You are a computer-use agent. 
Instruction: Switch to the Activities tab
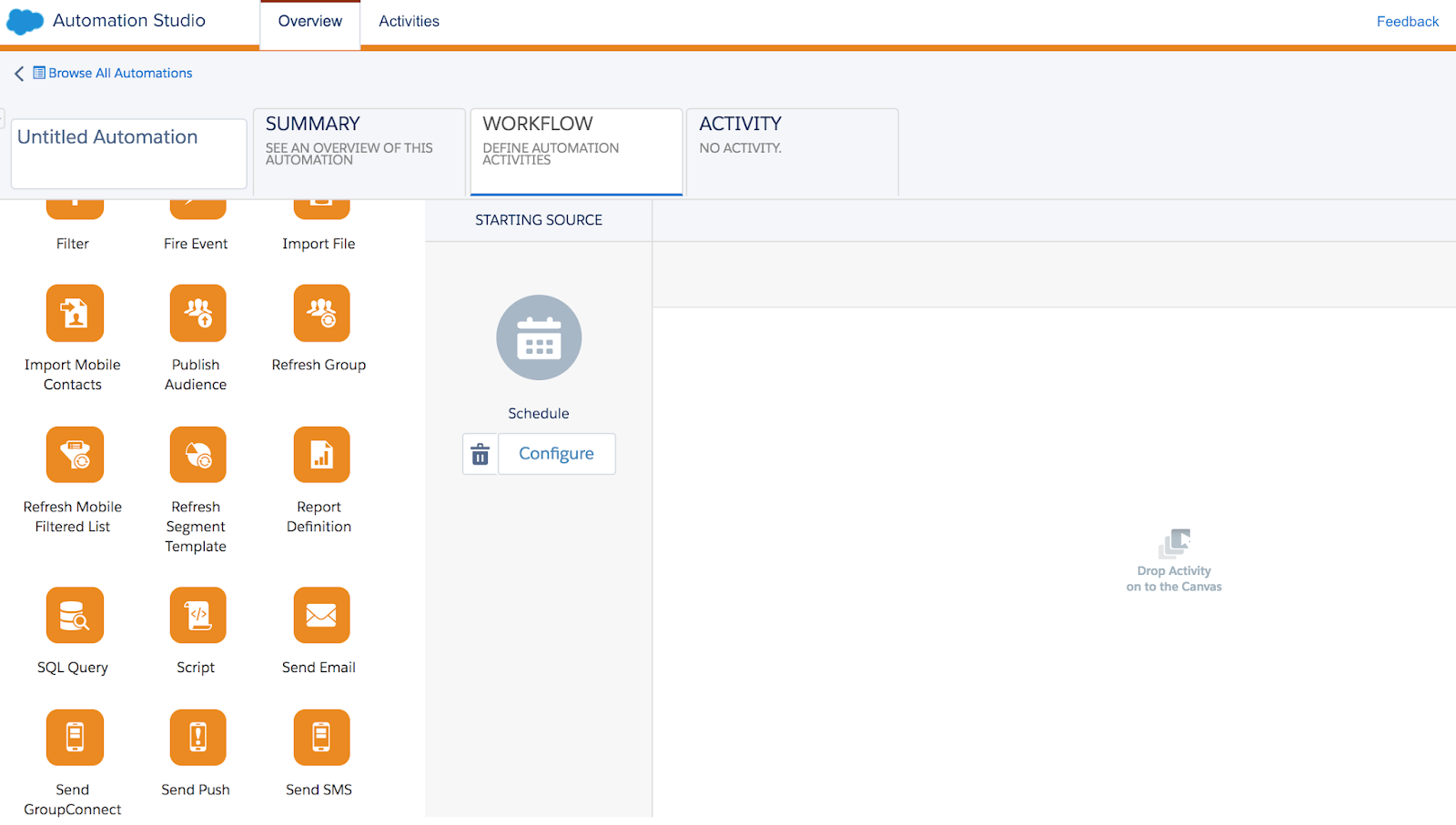(x=408, y=21)
